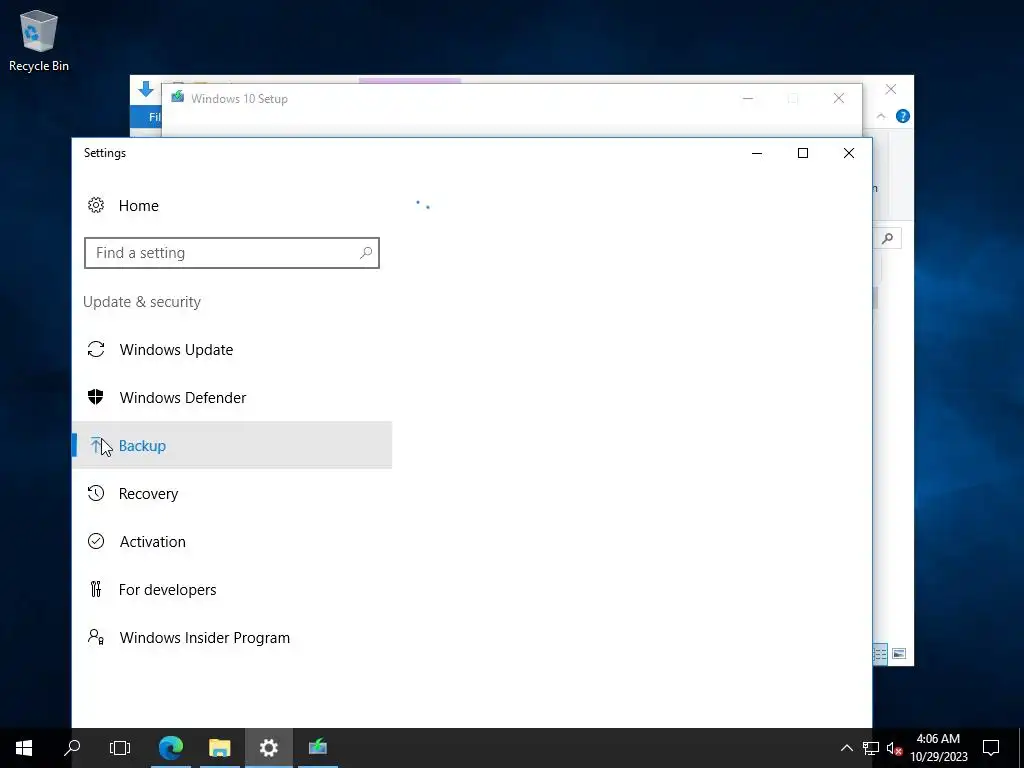
Task: Switch to Windows 10 Setup taskbar icon
Action: tap(318, 748)
